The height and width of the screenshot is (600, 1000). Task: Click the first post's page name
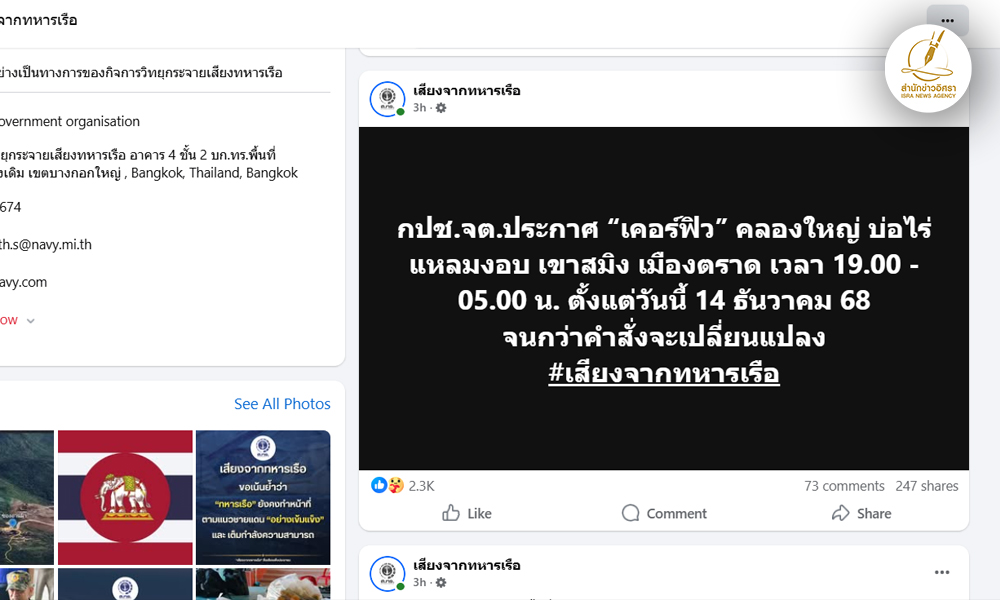click(x=467, y=91)
